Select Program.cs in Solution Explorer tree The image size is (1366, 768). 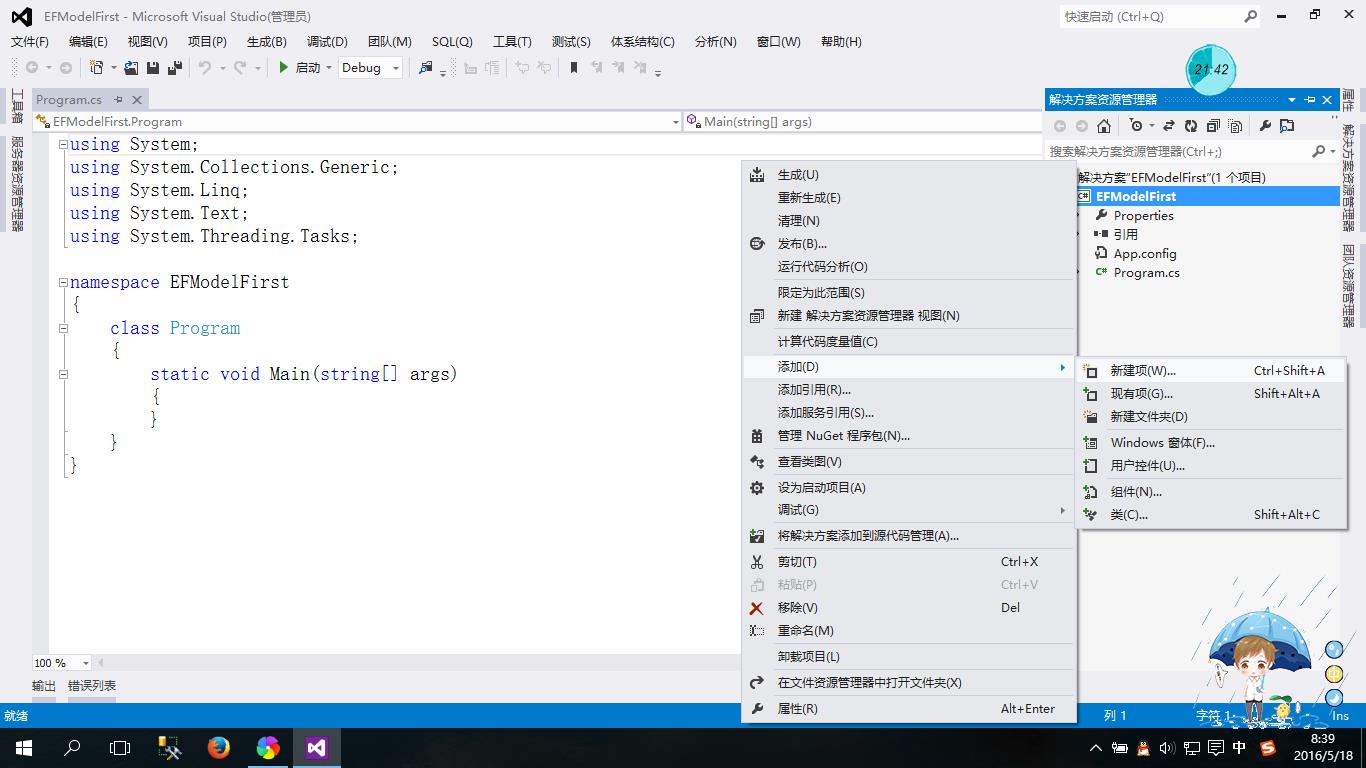[1146, 273]
